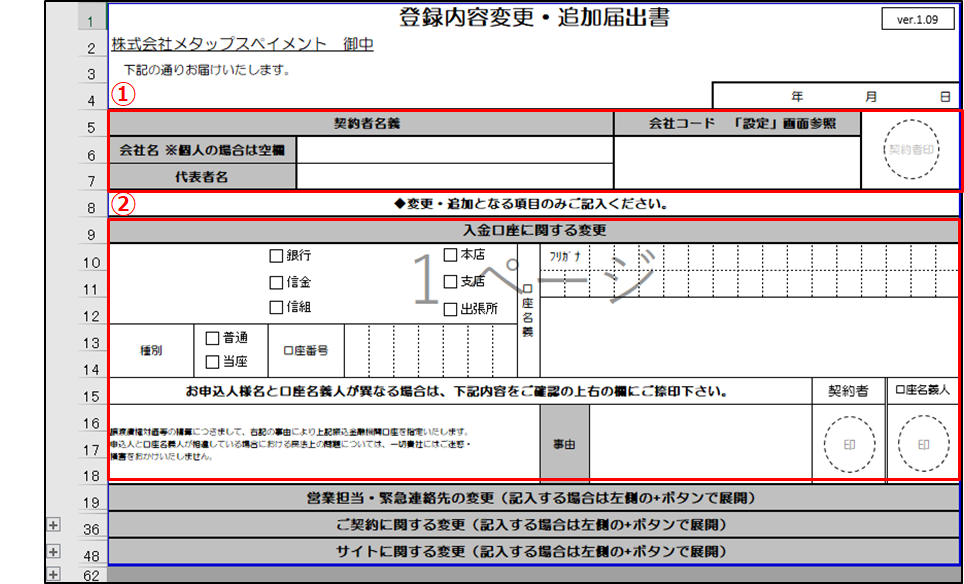Image resolution: width=964 pixels, height=584 pixels.
Task: Select row header 1
Action: point(91,21)
